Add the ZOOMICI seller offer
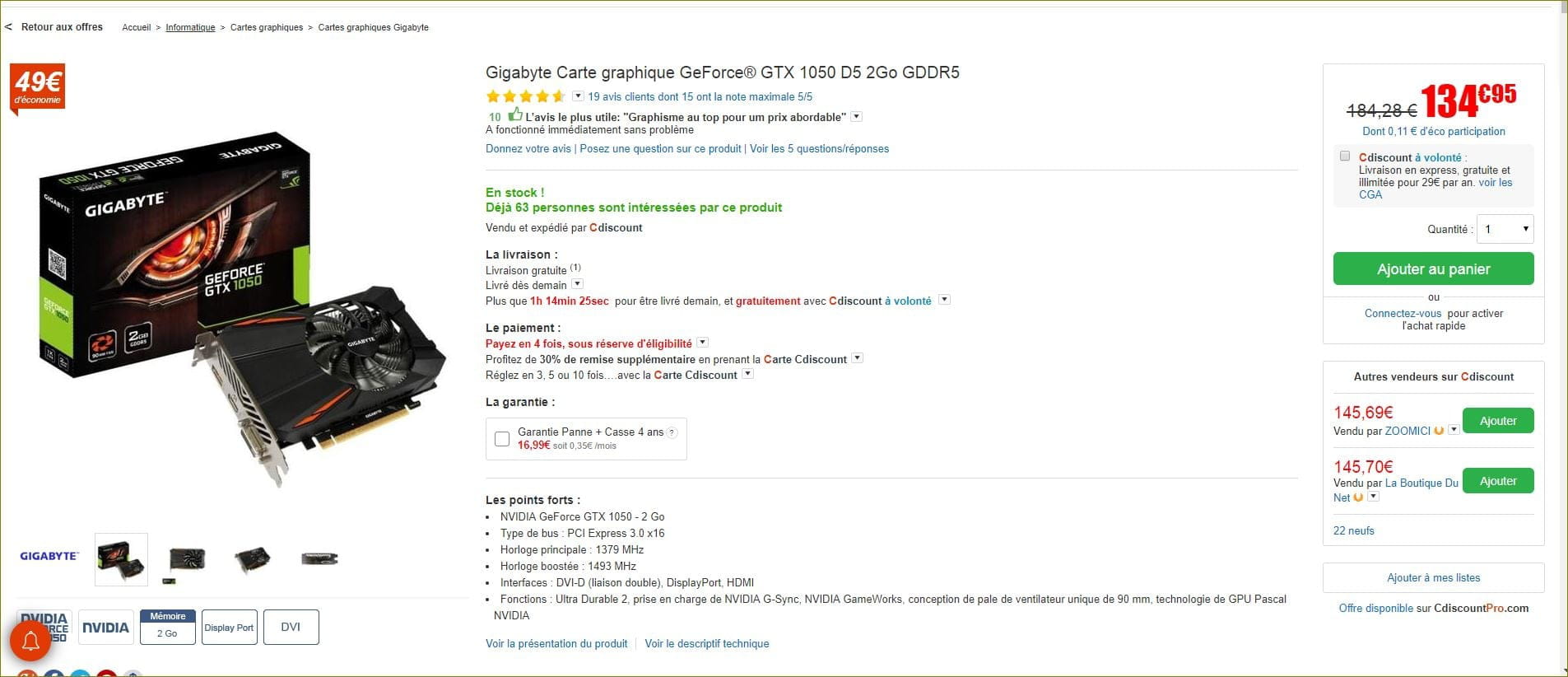Screen dimensions: 1568x677 1498,421
